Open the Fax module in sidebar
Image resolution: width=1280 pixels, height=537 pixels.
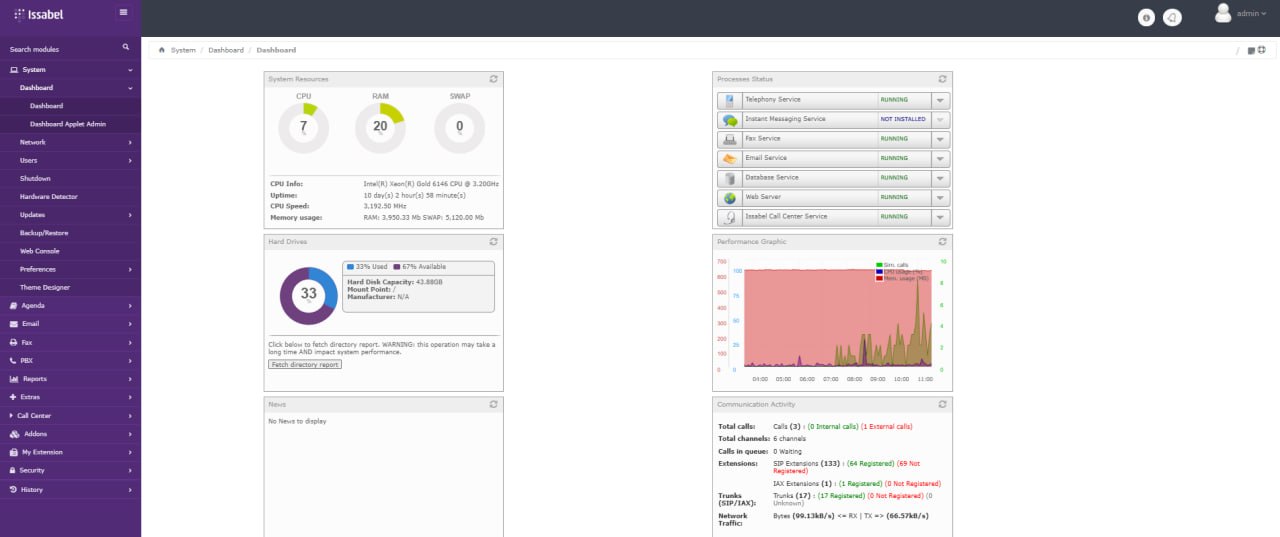pos(70,342)
